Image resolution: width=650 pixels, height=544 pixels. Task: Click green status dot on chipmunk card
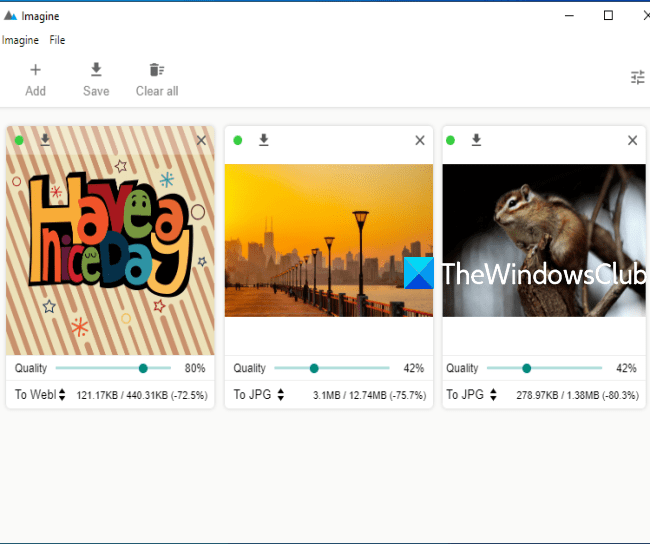tap(451, 140)
